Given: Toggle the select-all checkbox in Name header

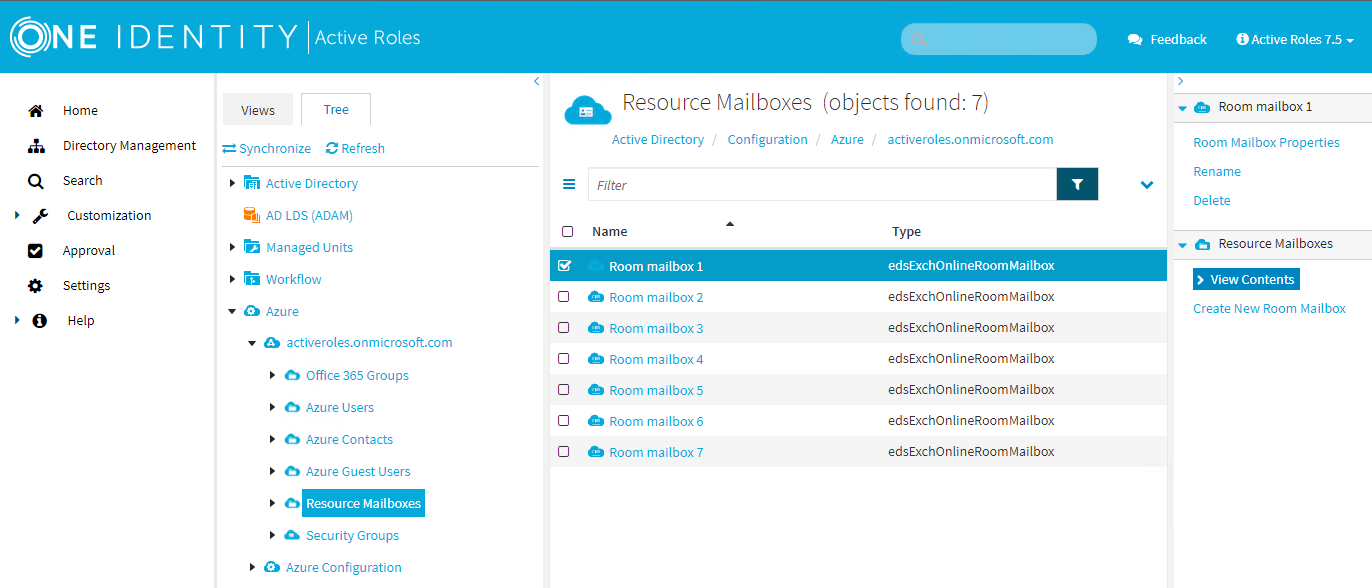Looking at the screenshot, I should [568, 232].
